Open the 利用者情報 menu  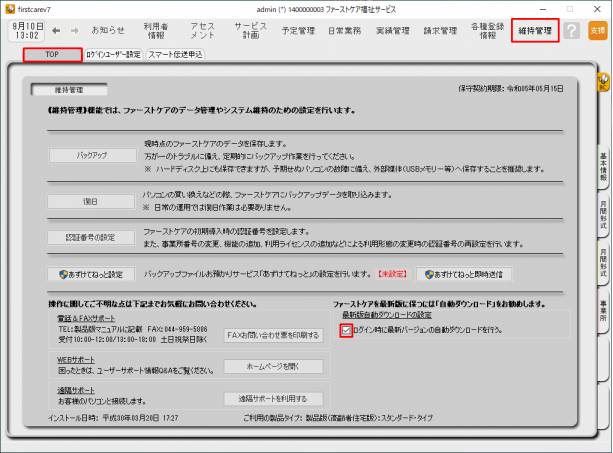coord(155,31)
